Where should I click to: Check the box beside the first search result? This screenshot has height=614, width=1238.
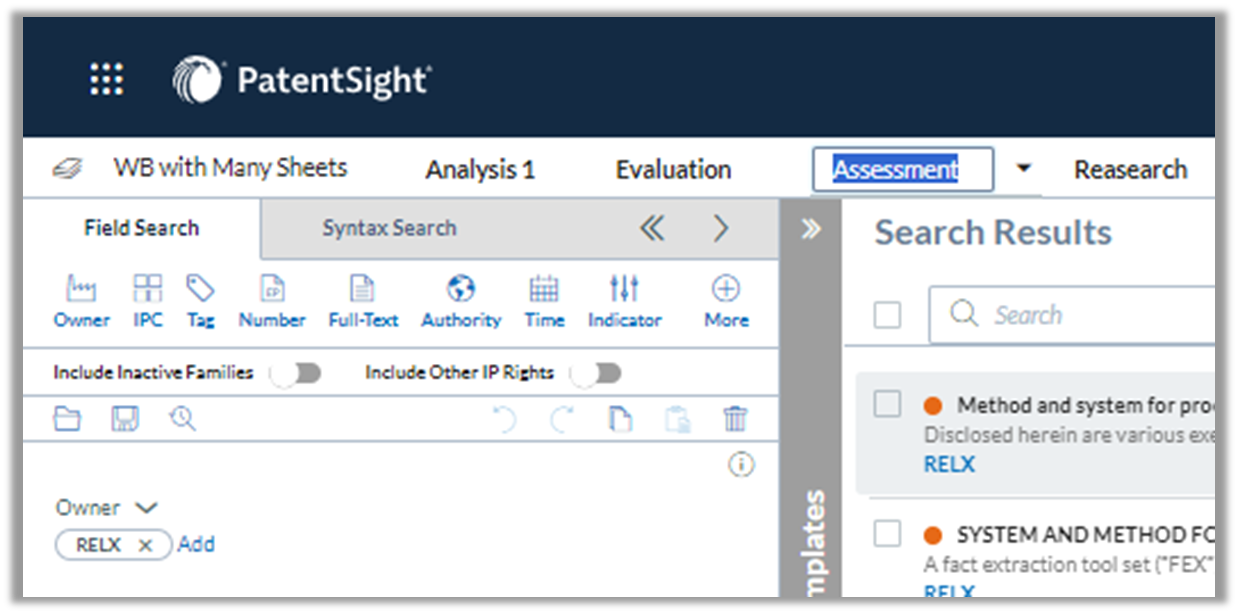tap(888, 404)
